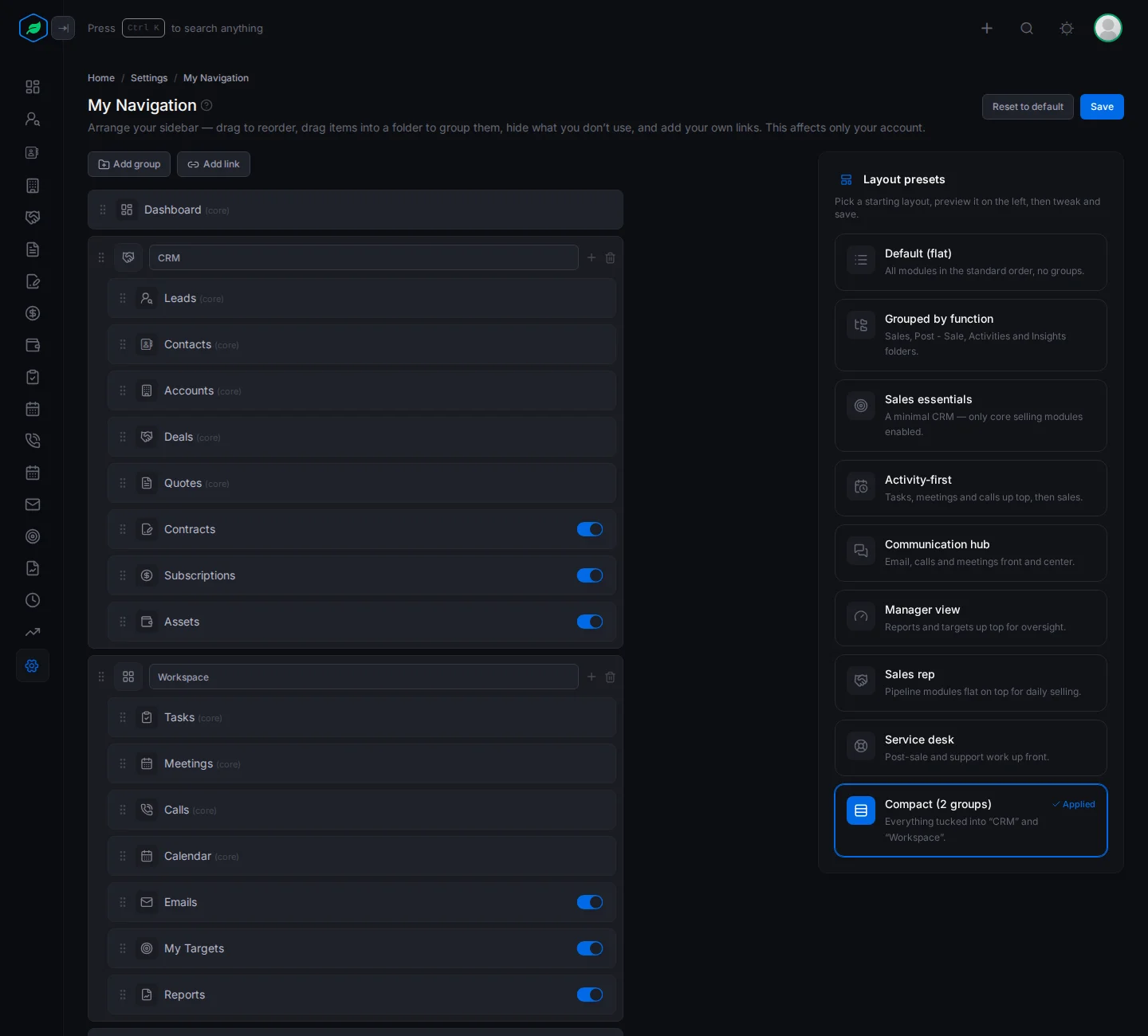Expand sidebar with the arrow icon

coord(63,28)
